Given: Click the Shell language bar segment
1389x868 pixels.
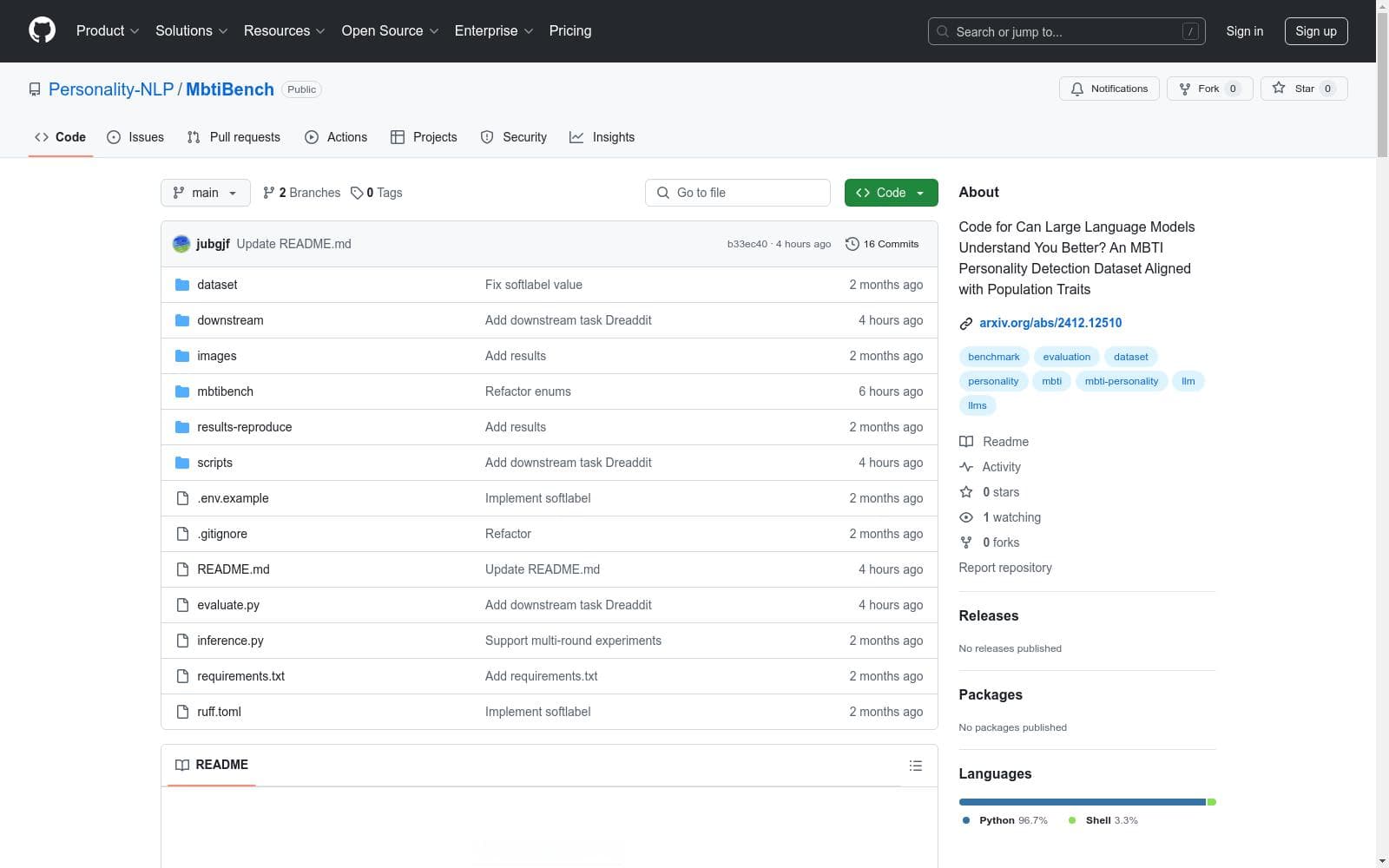Looking at the screenshot, I should pos(1212,802).
